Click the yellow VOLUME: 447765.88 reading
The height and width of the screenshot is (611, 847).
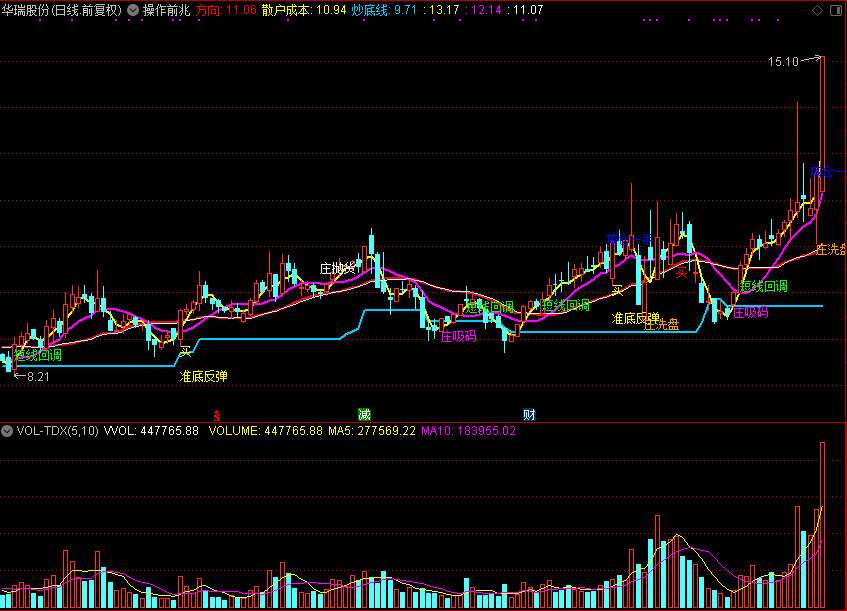pos(266,431)
